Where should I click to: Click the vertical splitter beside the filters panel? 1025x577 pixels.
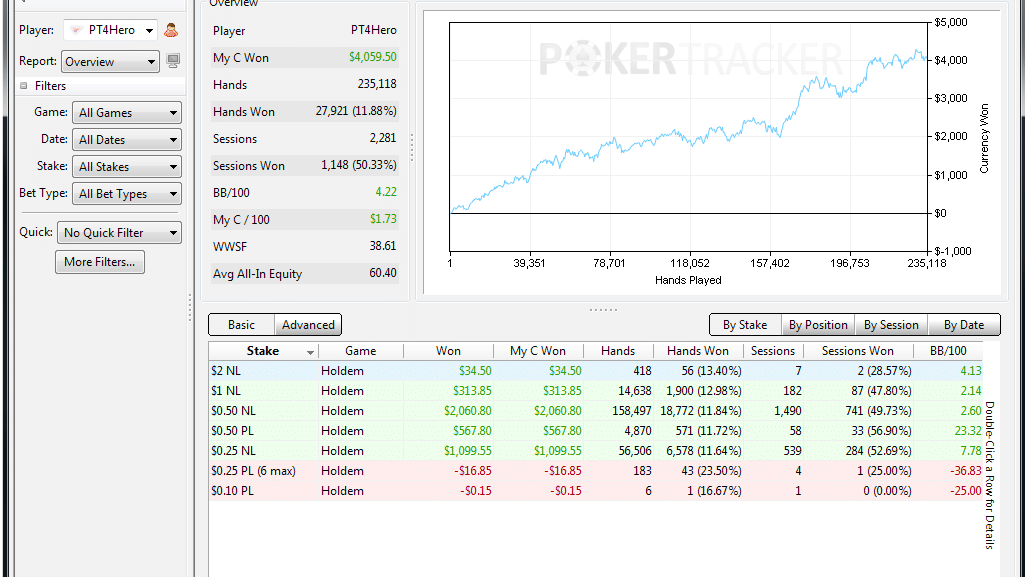tap(190, 307)
